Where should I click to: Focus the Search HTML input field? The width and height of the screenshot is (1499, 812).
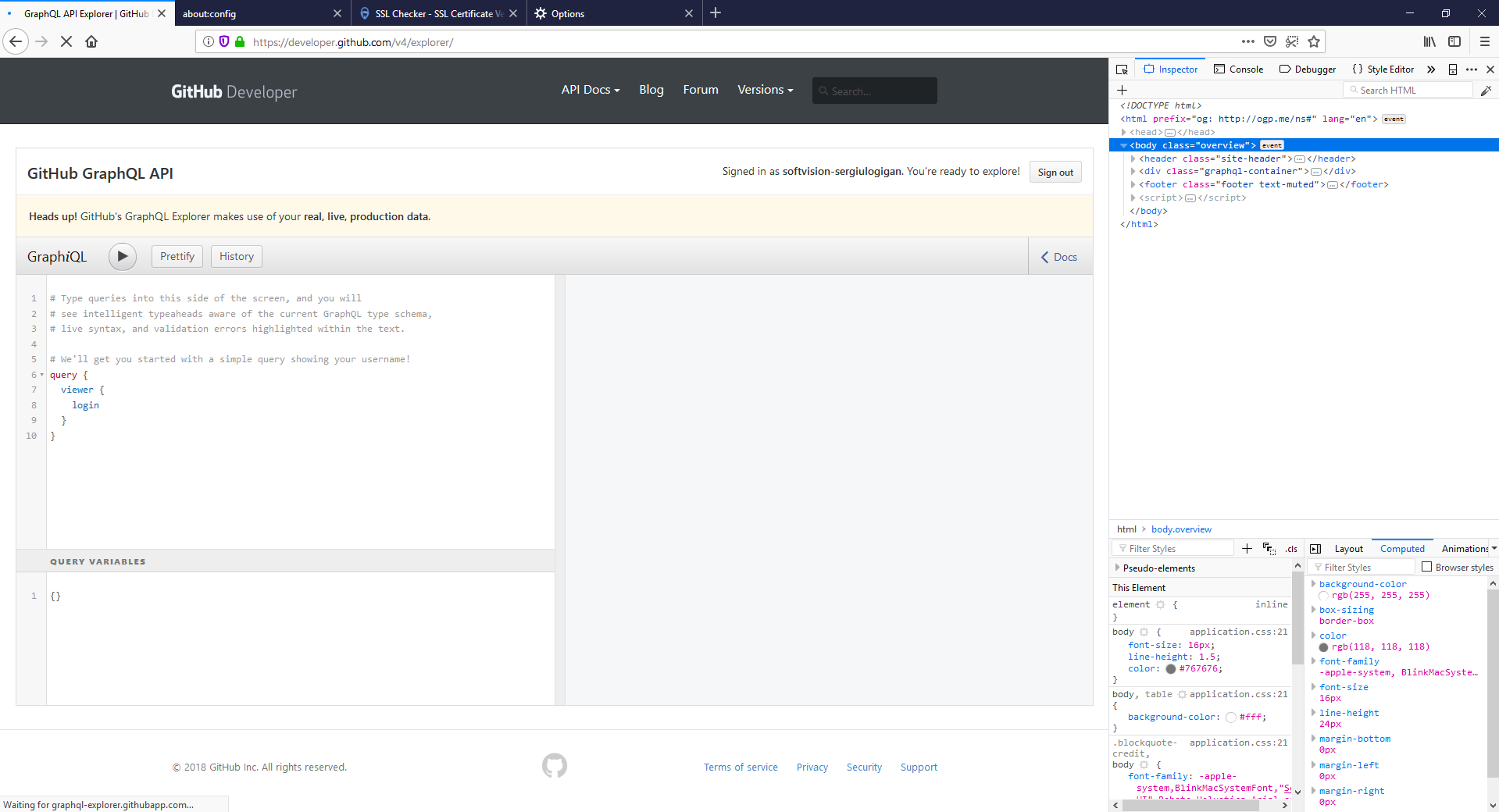(1408, 91)
